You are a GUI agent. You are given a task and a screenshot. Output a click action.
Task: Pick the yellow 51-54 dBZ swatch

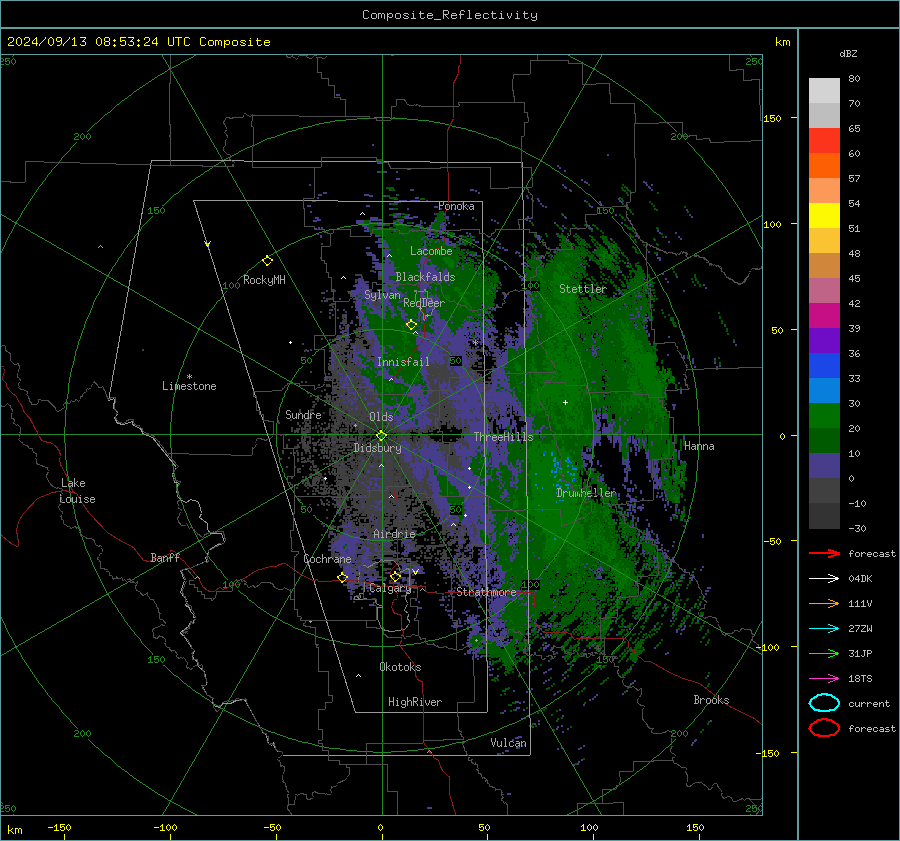[824, 216]
